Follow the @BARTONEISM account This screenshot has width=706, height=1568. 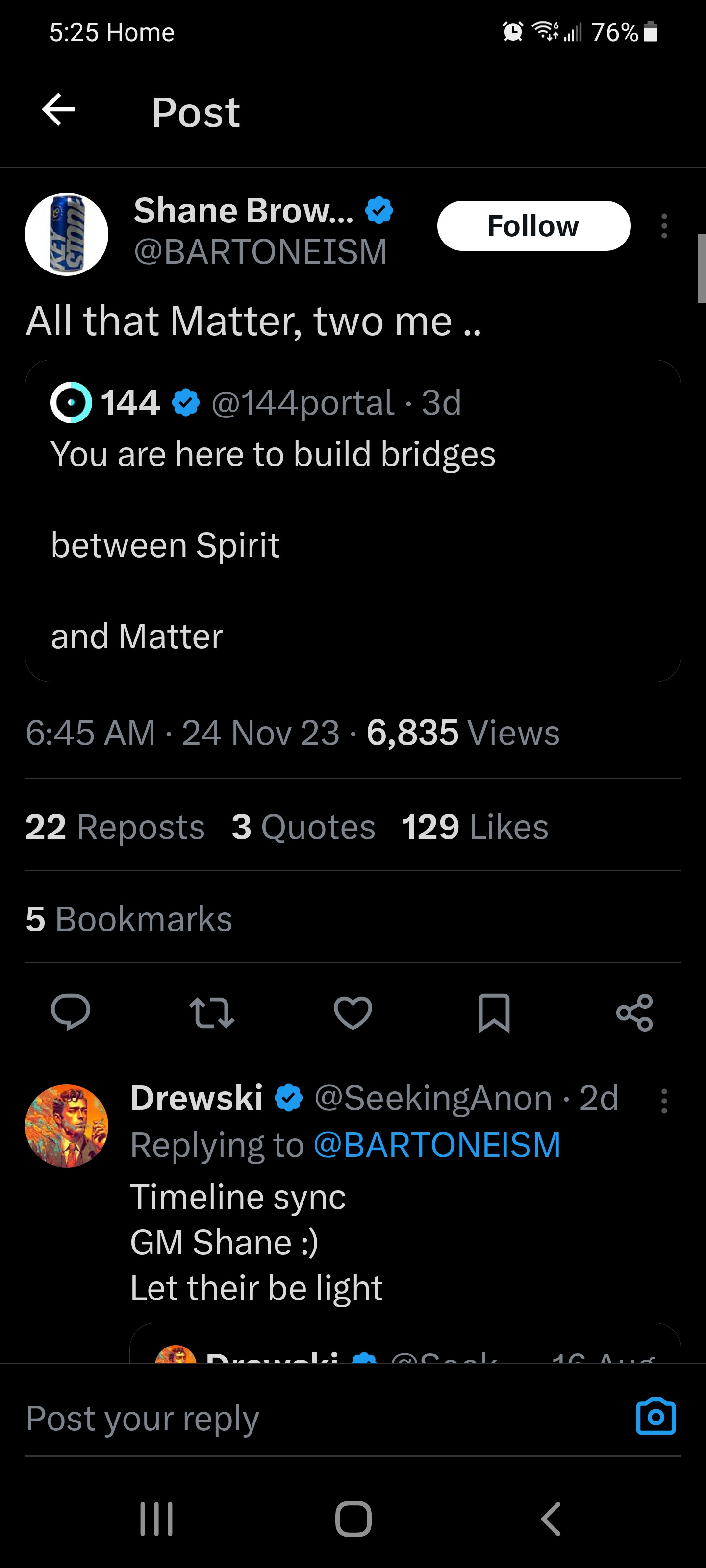[x=533, y=226]
